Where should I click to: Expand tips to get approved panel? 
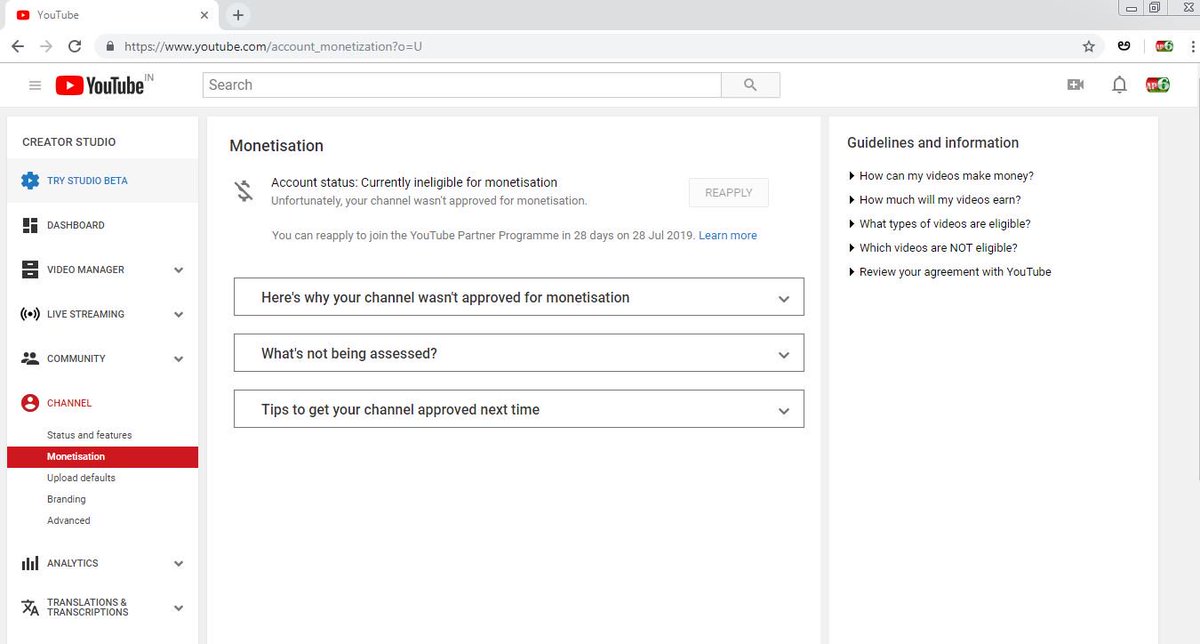pos(519,409)
